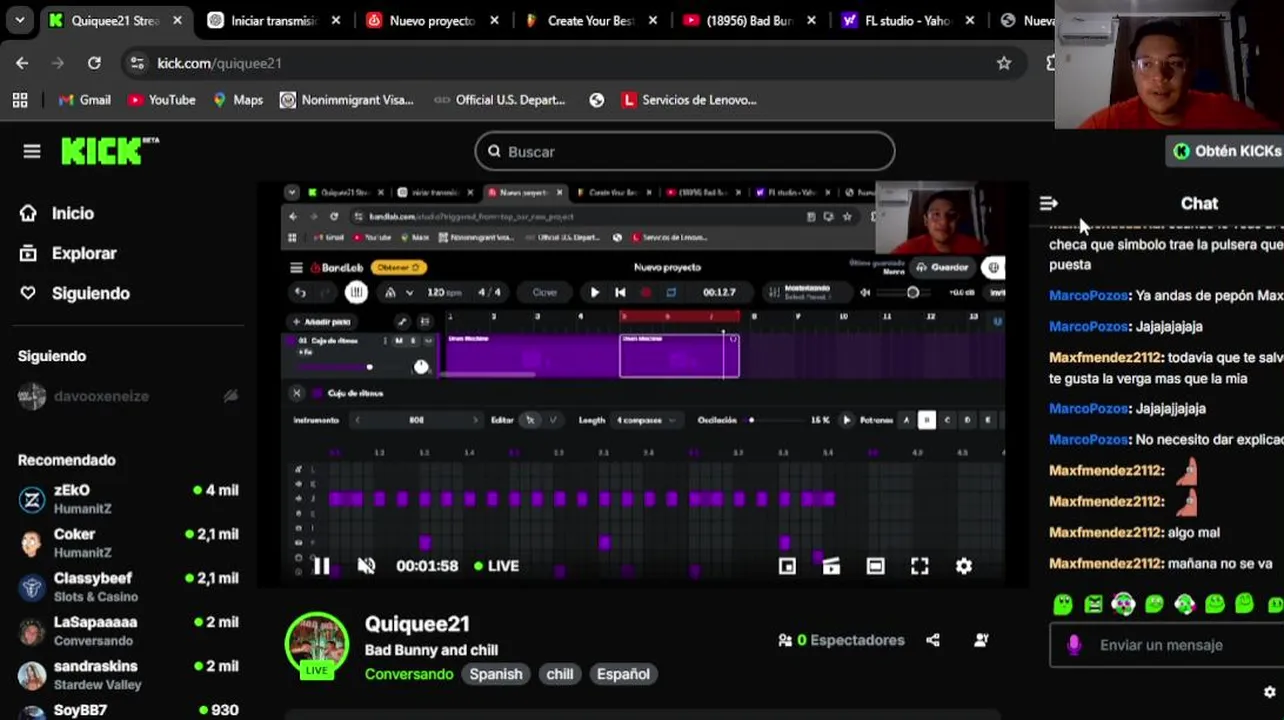
Task: Open the YouTube bookmark
Action: [162, 100]
